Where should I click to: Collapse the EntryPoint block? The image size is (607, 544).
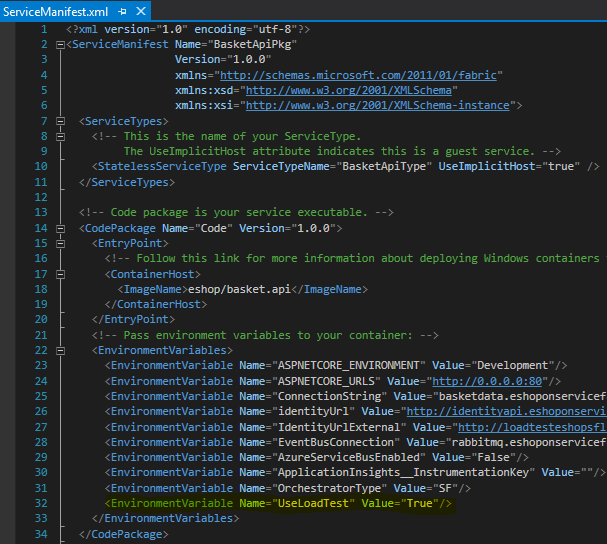click(59, 243)
